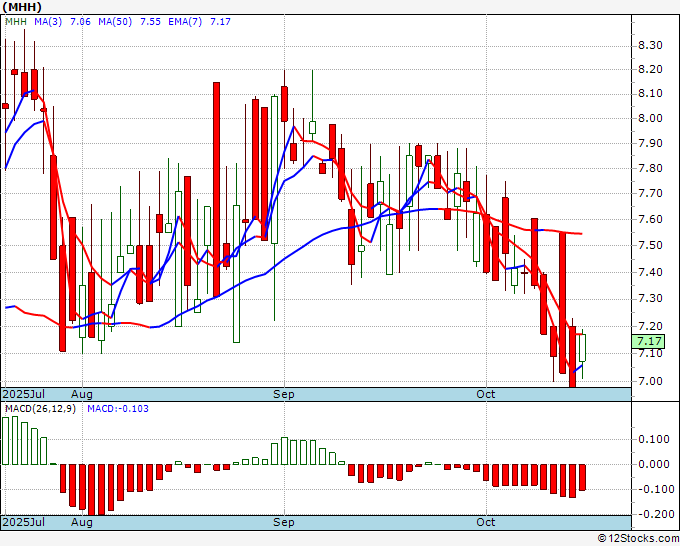
Task: Click the 7.00 price axis label
Action: [x=650, y=382]
